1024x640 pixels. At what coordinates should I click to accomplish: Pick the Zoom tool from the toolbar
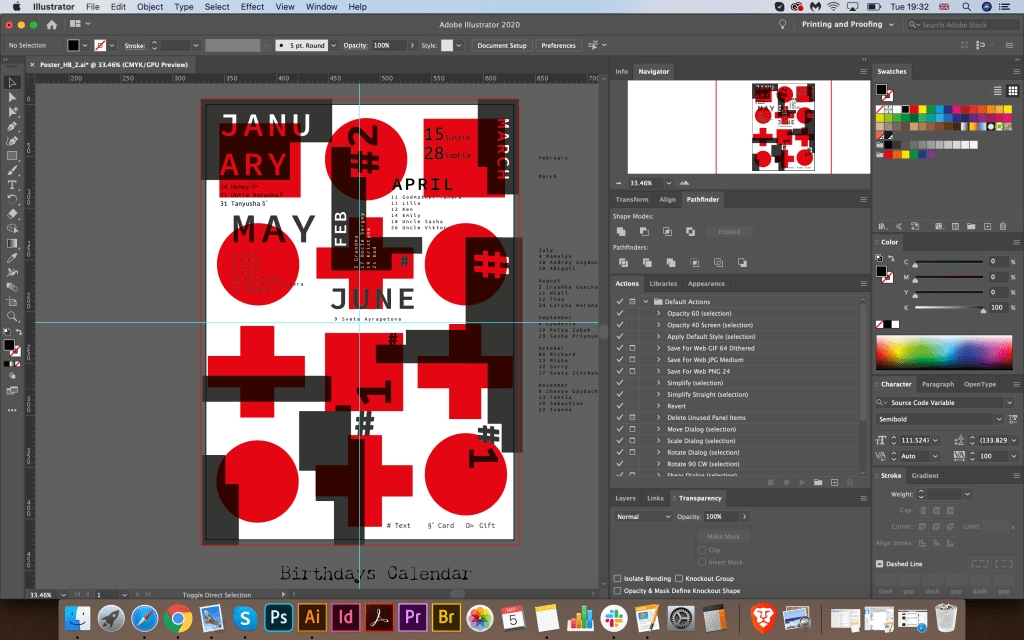(13, 316)
